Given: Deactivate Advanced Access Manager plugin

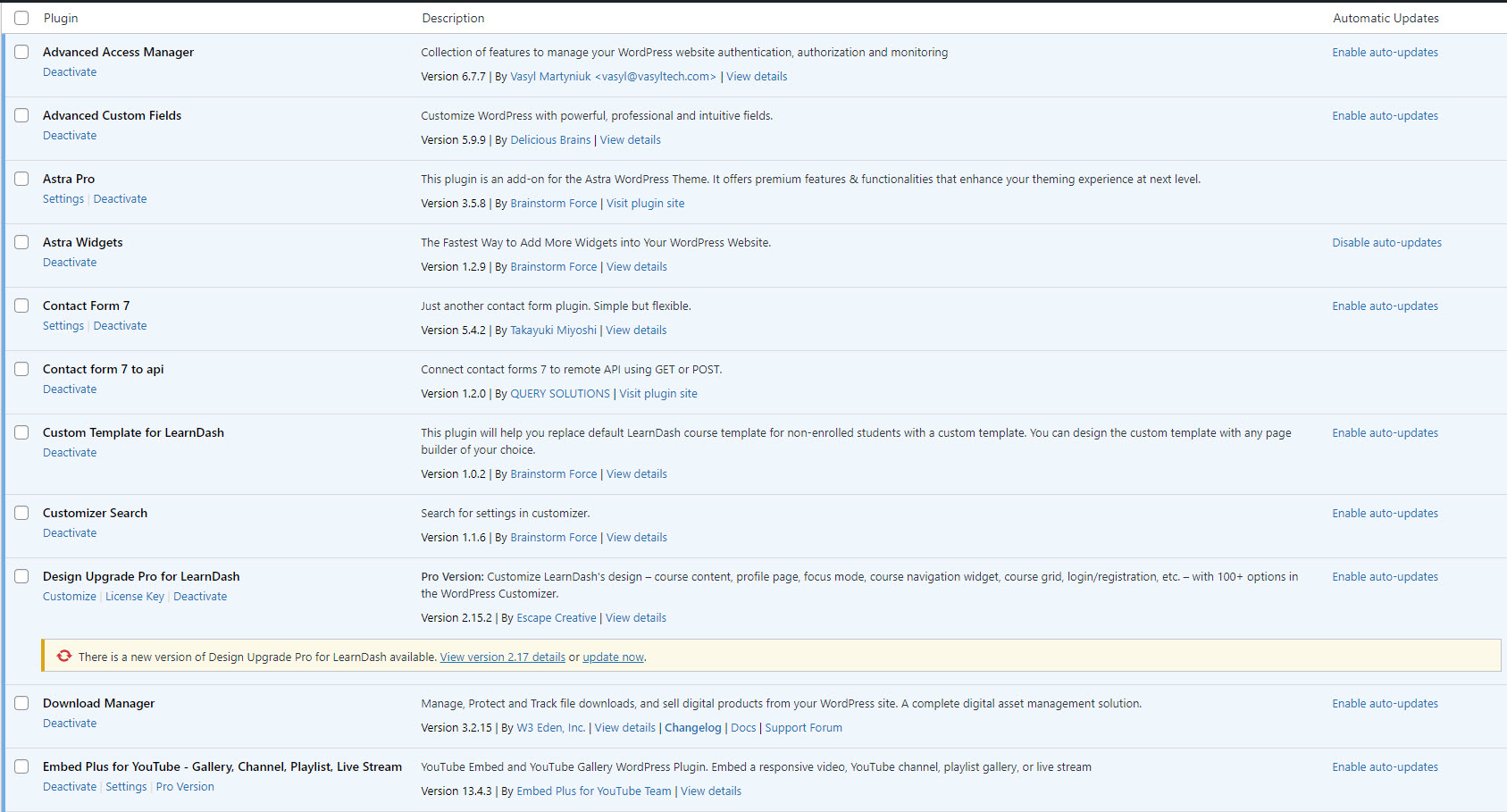Looking at the screenshot, I should pos(70,72).
